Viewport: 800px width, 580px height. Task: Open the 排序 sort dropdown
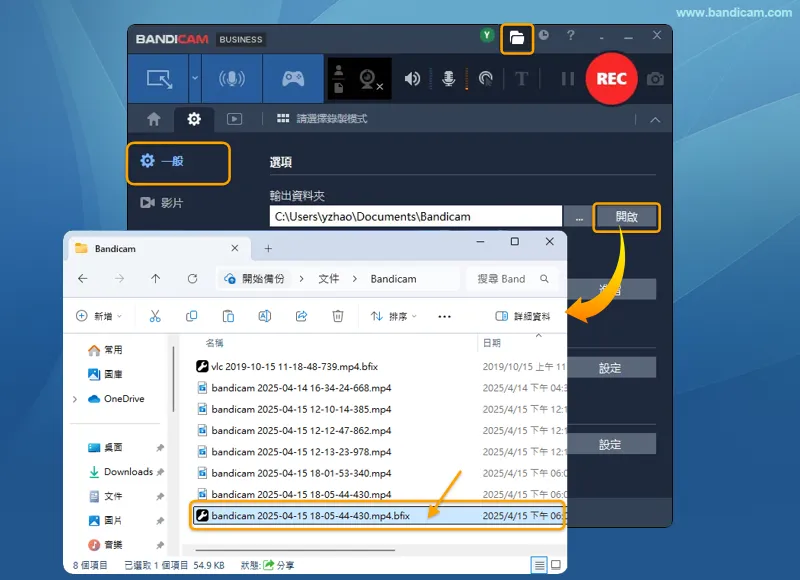(x=393, y=316)
